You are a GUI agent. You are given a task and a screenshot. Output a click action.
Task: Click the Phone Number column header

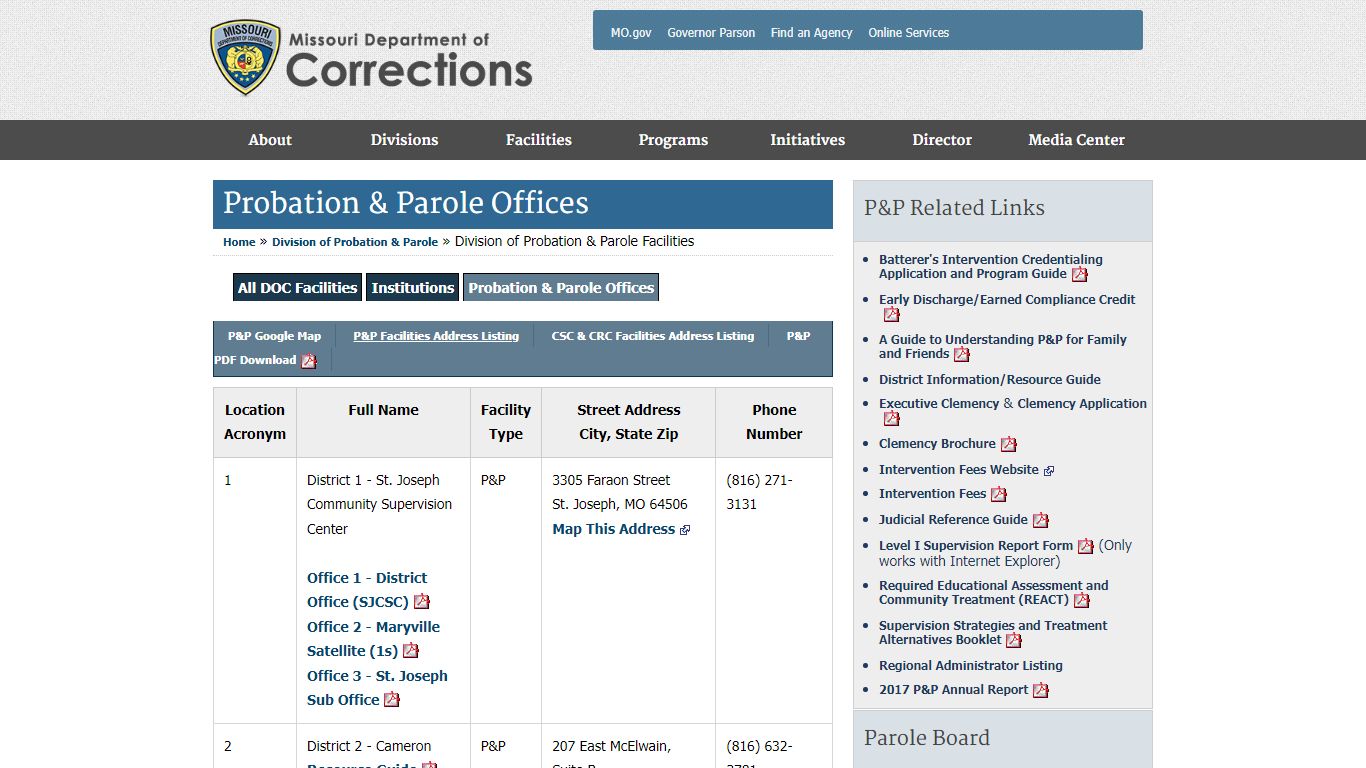(x=774, y=422)
